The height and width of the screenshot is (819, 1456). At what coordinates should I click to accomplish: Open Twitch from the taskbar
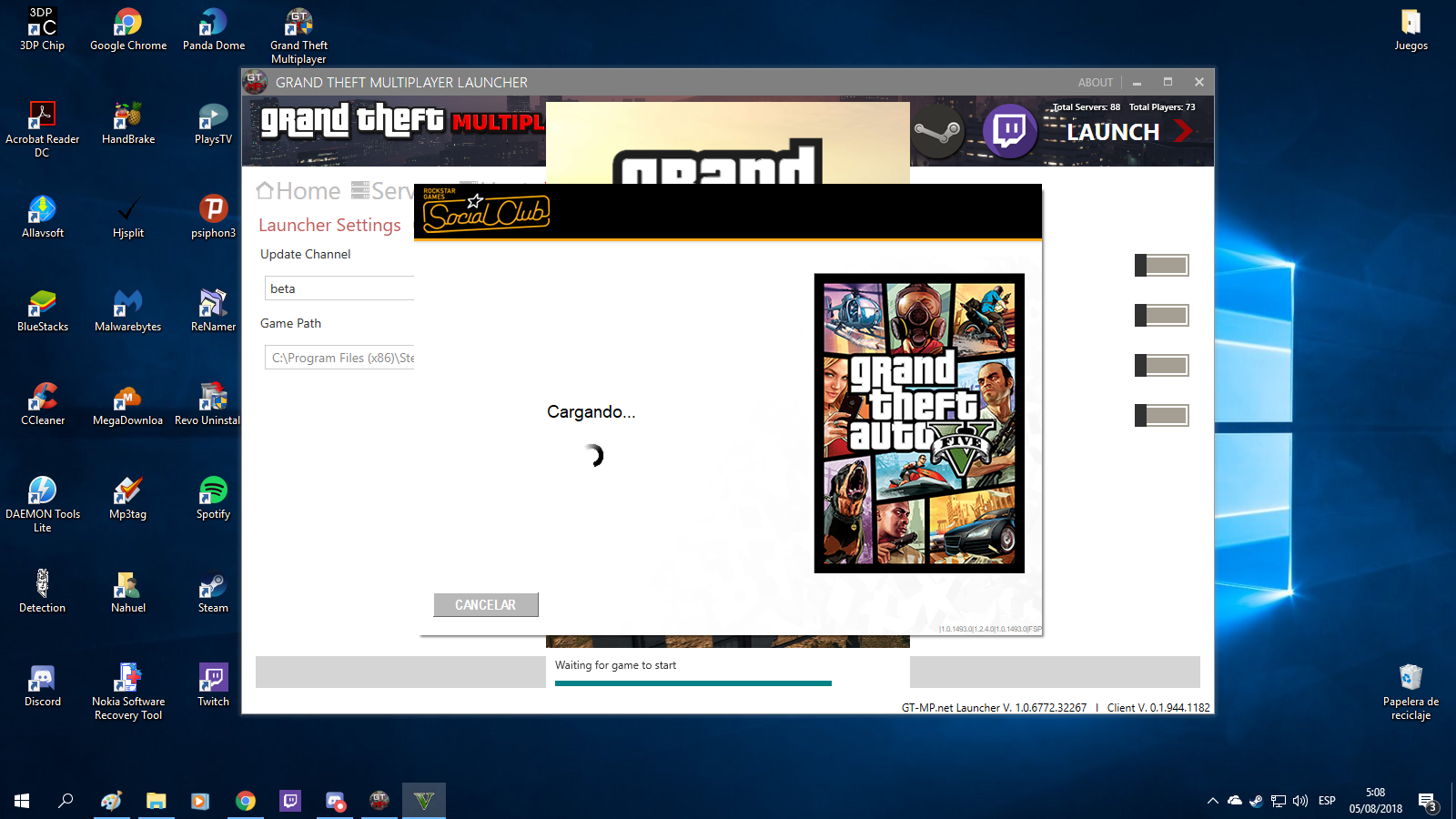[x=290, y=801]
